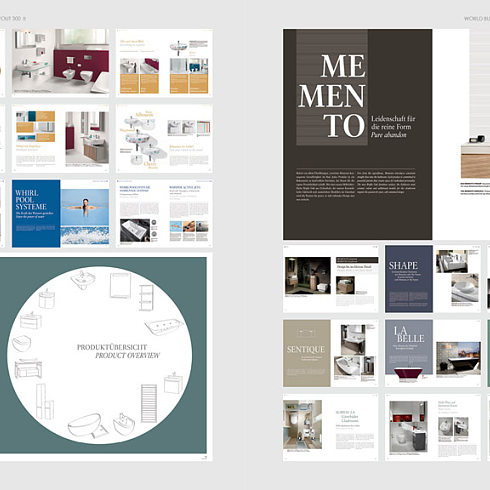Click the wall-hung toilet line drawing
Image resolution: width=490 pixels, height=490 pixels.
point(22,343)
